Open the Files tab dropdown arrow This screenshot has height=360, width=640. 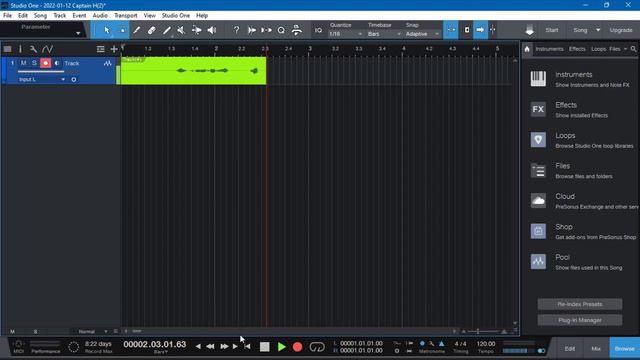click(625, 49)
